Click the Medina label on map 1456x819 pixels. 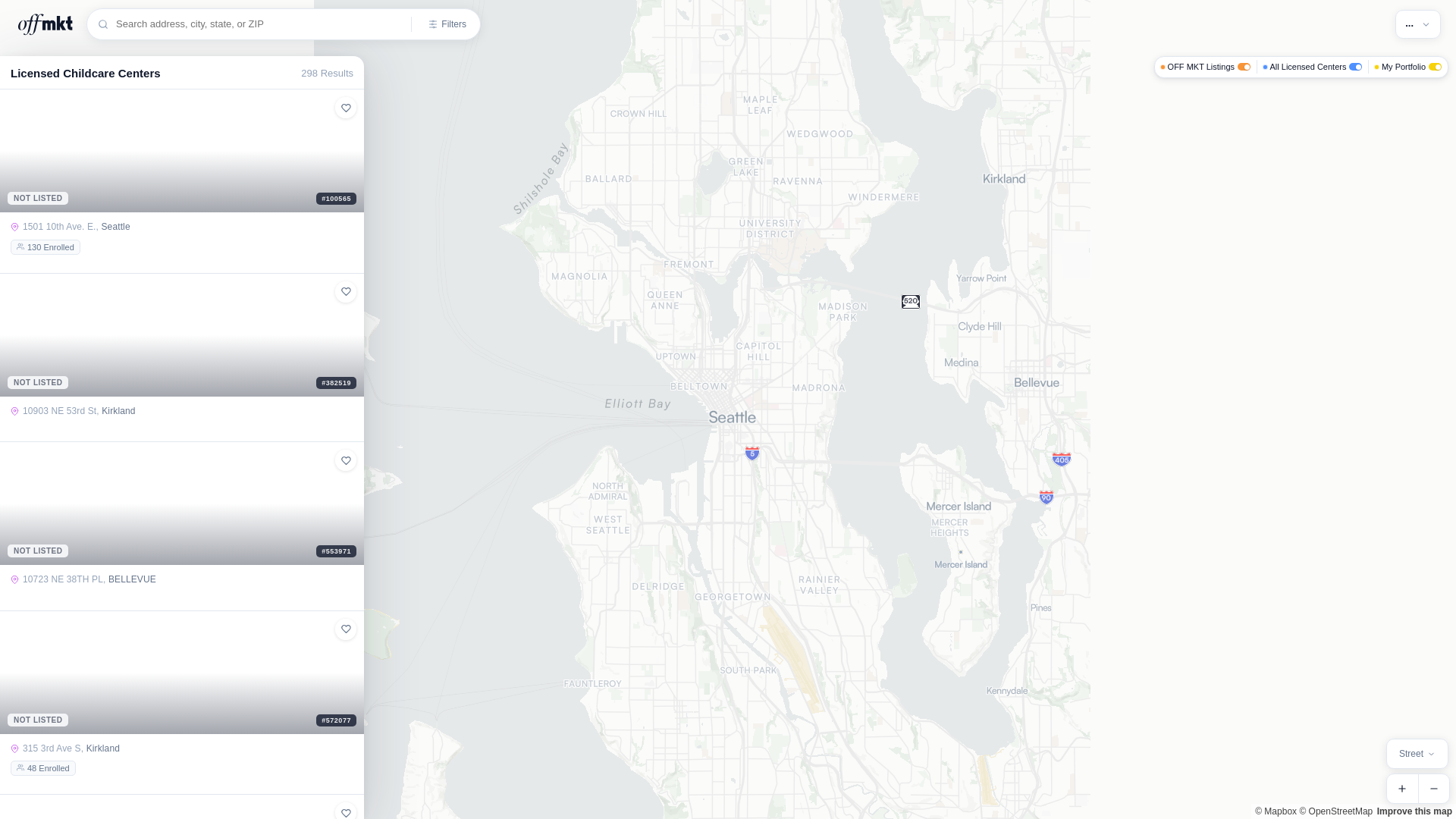point(962,362)
